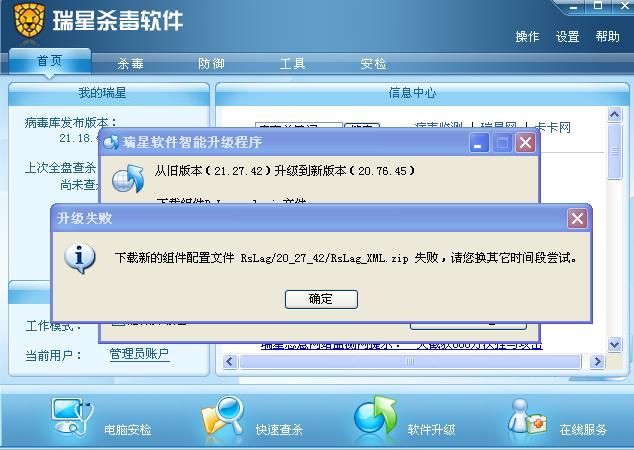Click the scroll right arrow in 信息中心
The width and height of the screenshot is (634, 450).
[597, 361]
